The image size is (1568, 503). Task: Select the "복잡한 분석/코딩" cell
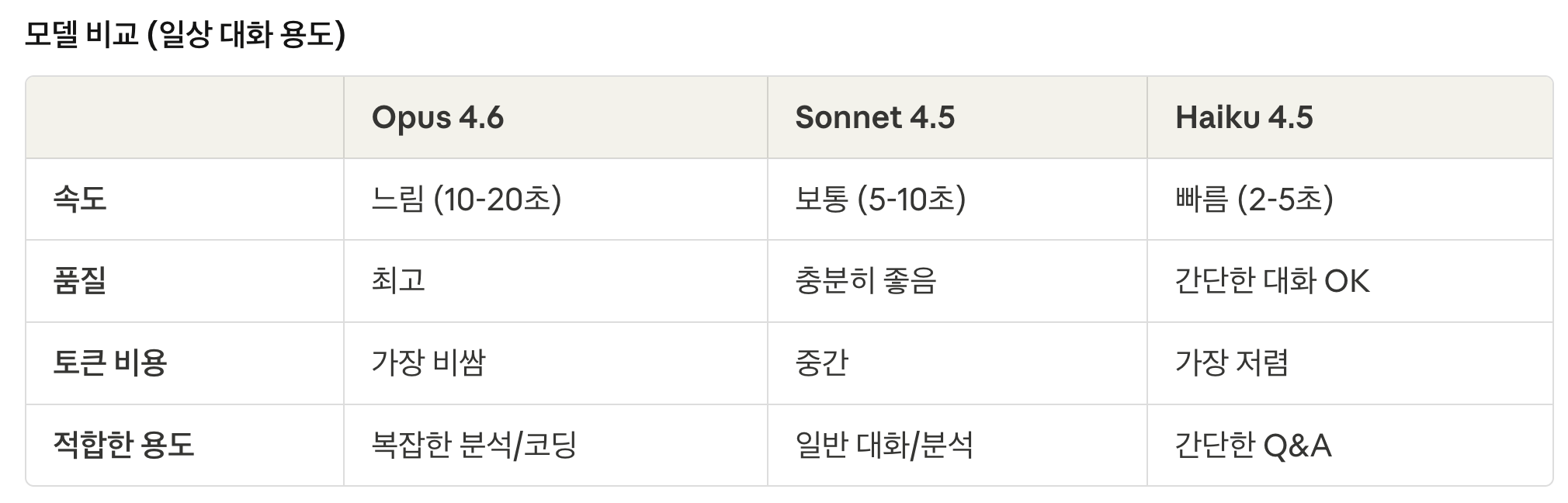[474, 445]
